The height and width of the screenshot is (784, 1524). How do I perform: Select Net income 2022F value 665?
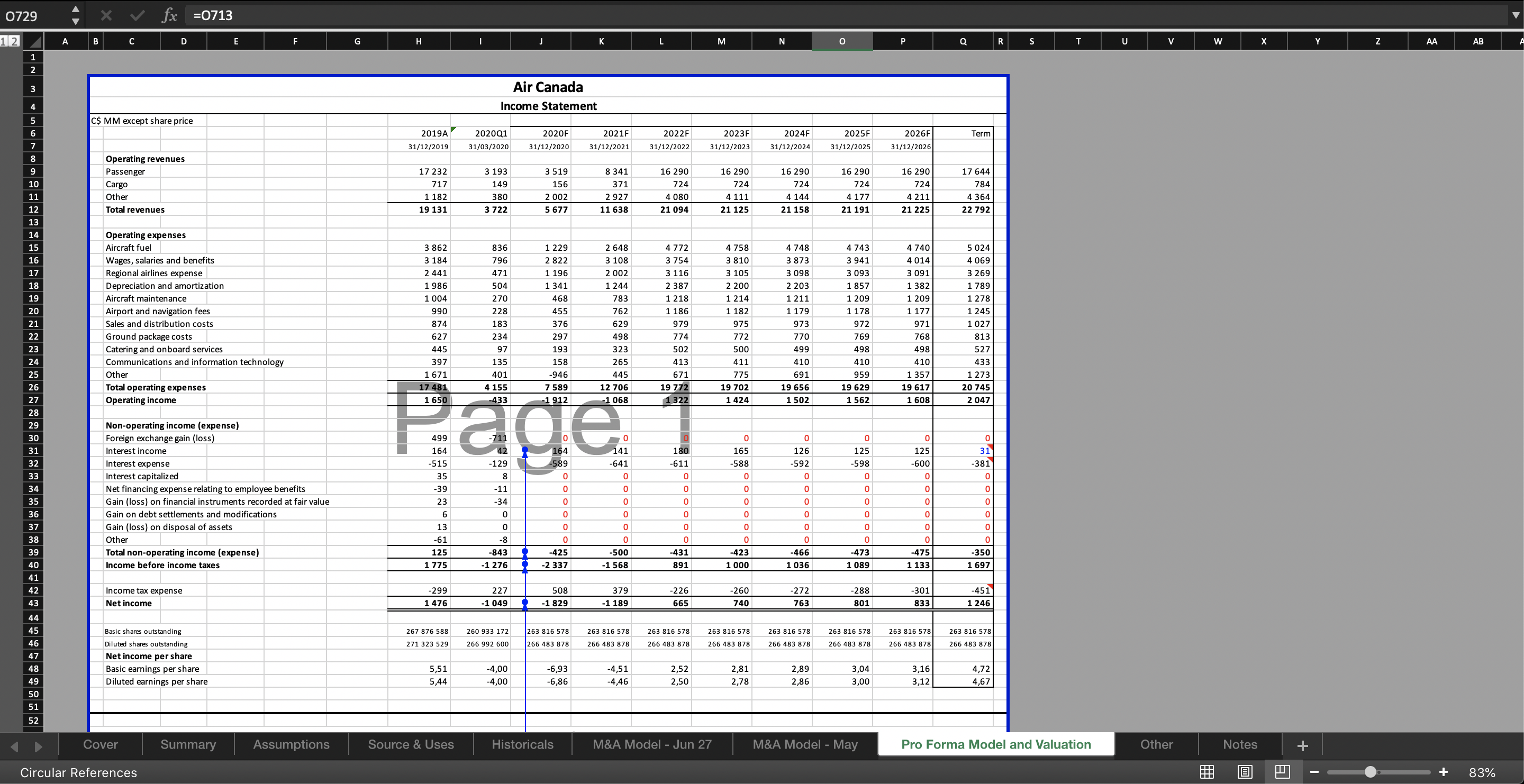661,603
